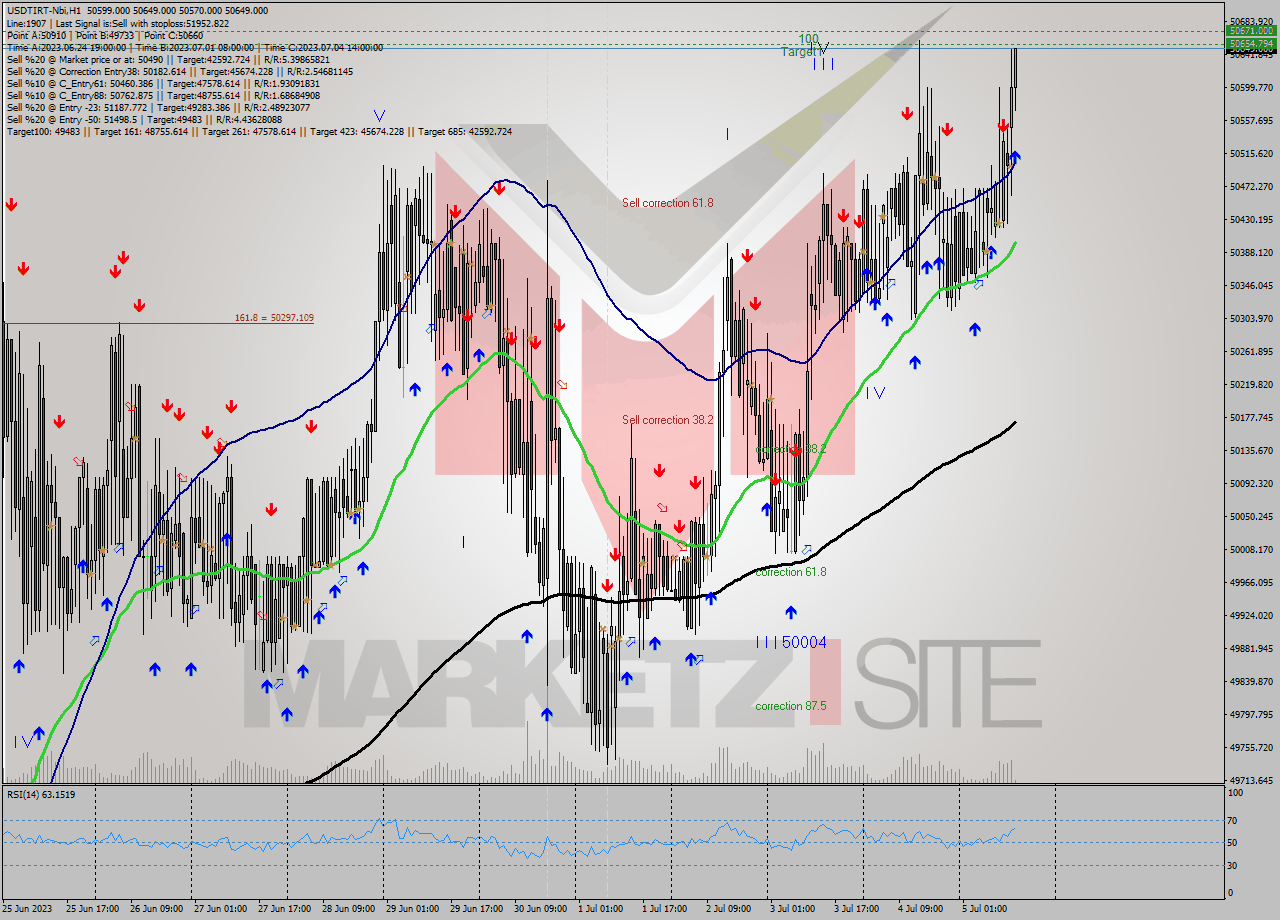Click price axis value 49839.870
Viewport: 1280px width, 920px height.
(1251, 682)
